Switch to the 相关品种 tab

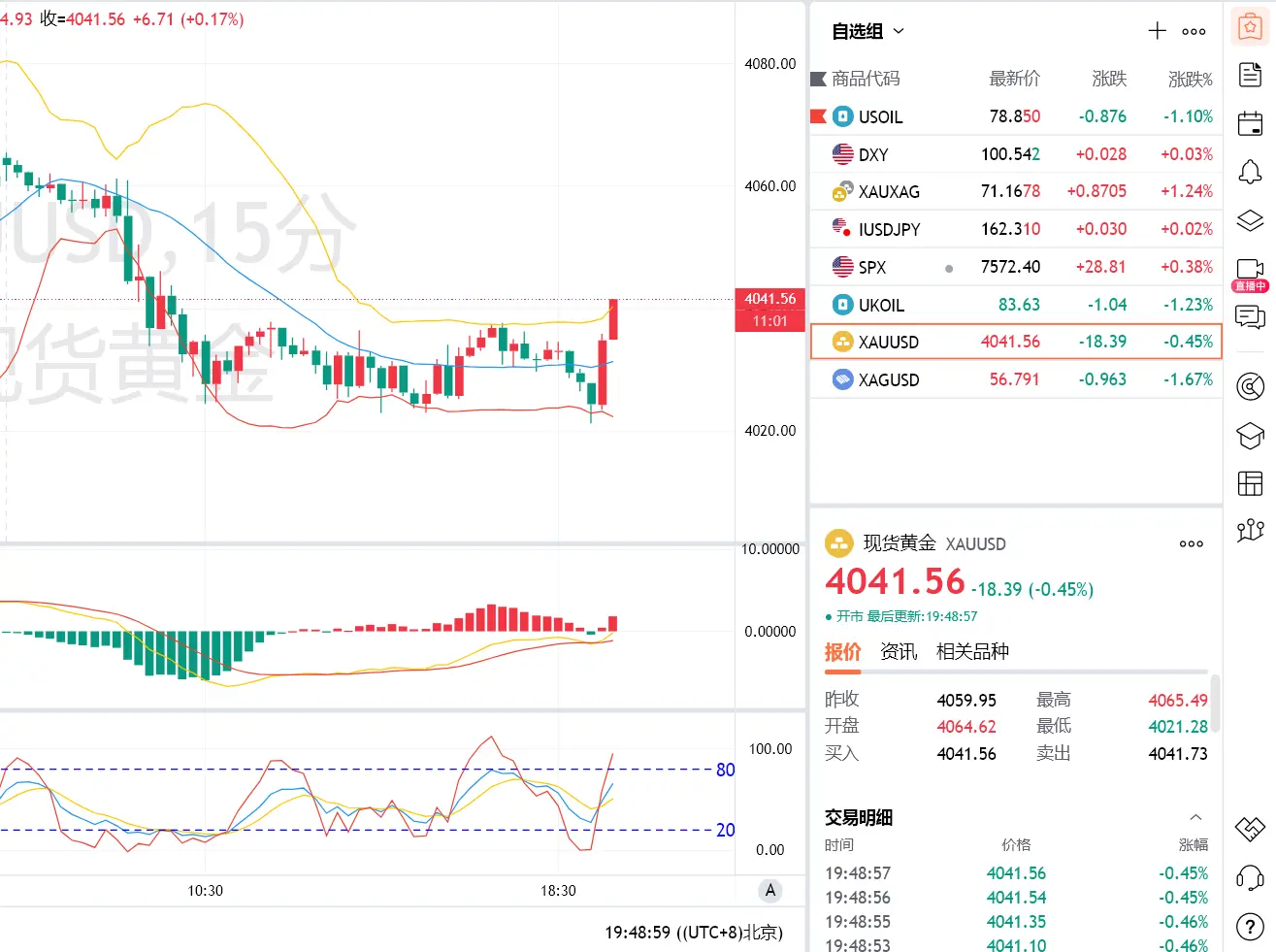972,652
